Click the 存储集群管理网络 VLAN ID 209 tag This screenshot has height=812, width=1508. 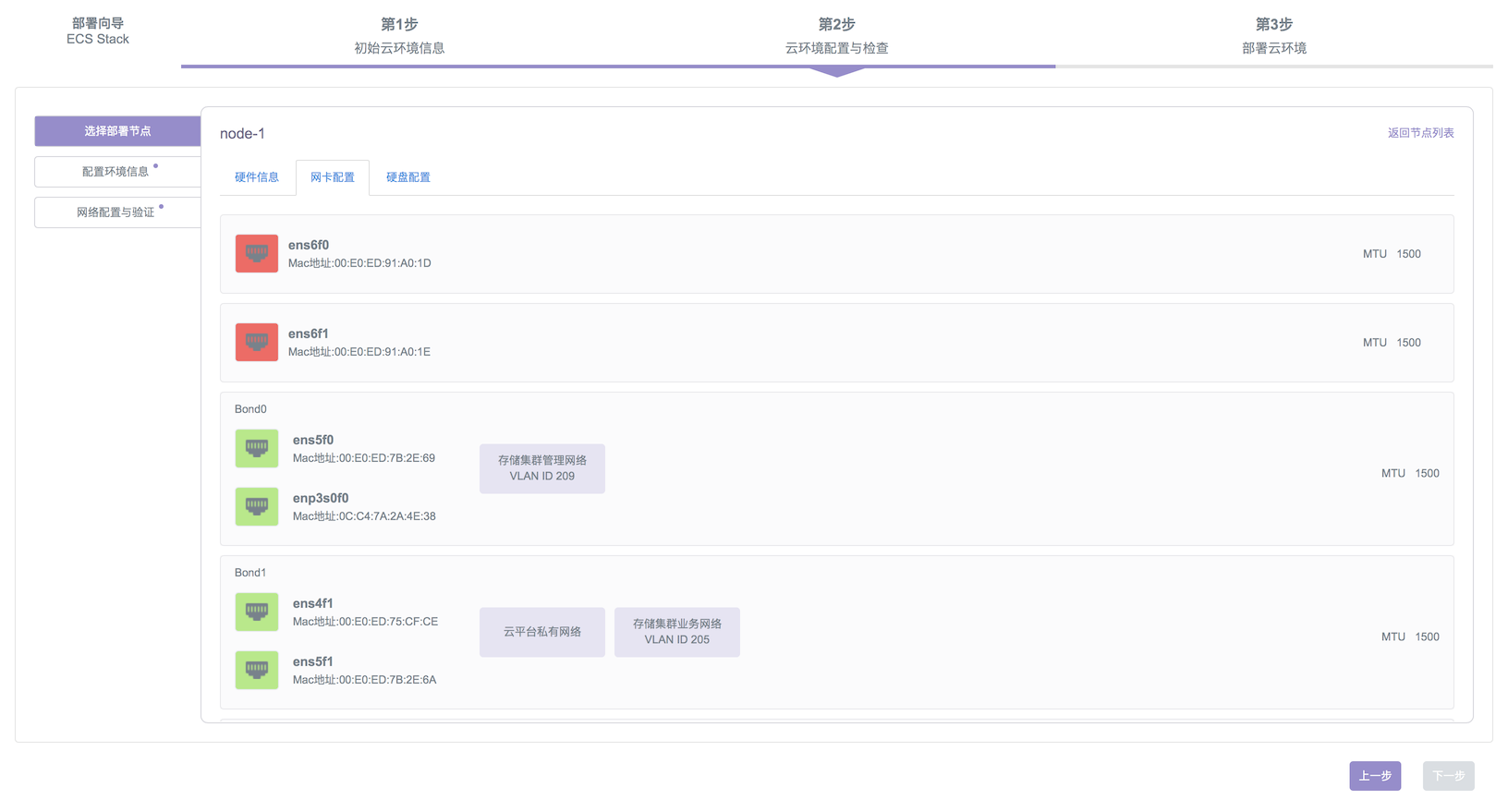[542, 468]
